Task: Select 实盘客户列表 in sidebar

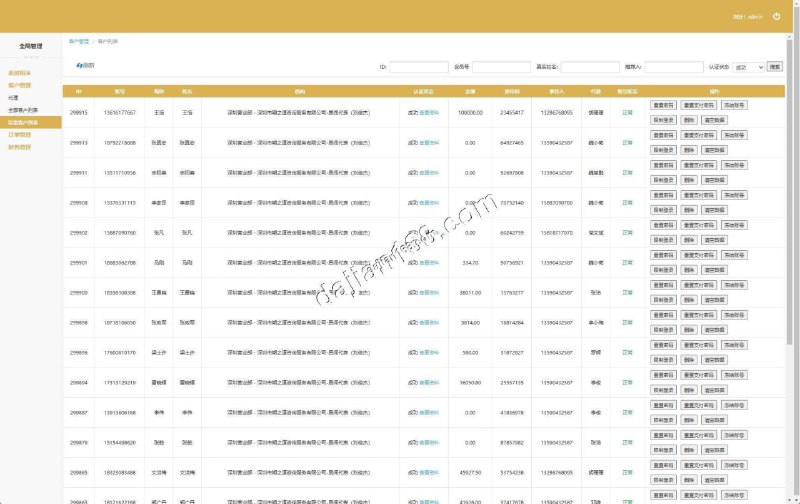Action: click(x=24, y=122)
